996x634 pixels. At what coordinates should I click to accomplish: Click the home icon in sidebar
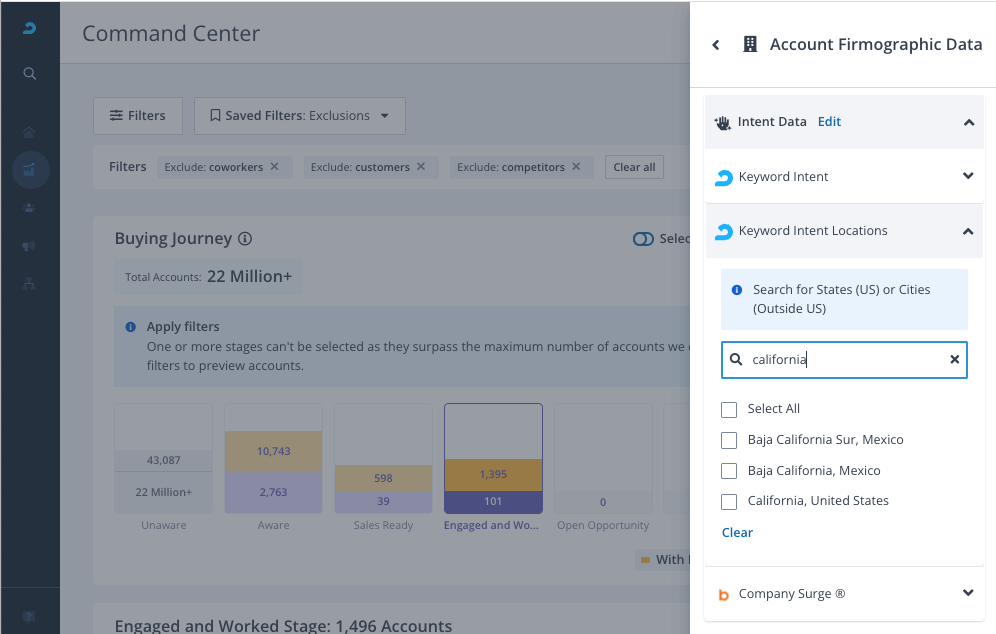coord(30,132)
